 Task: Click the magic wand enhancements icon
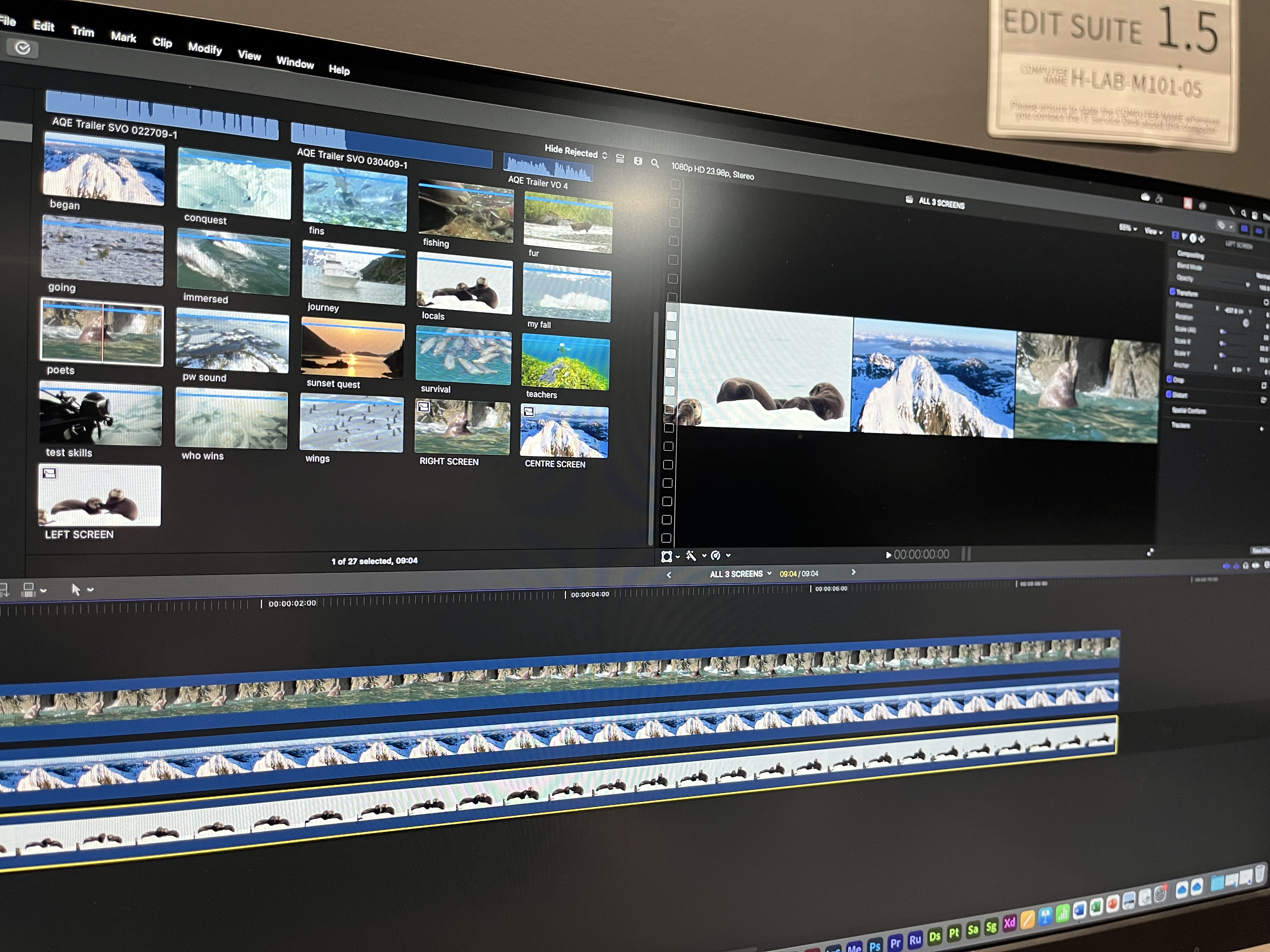point(691,555)
